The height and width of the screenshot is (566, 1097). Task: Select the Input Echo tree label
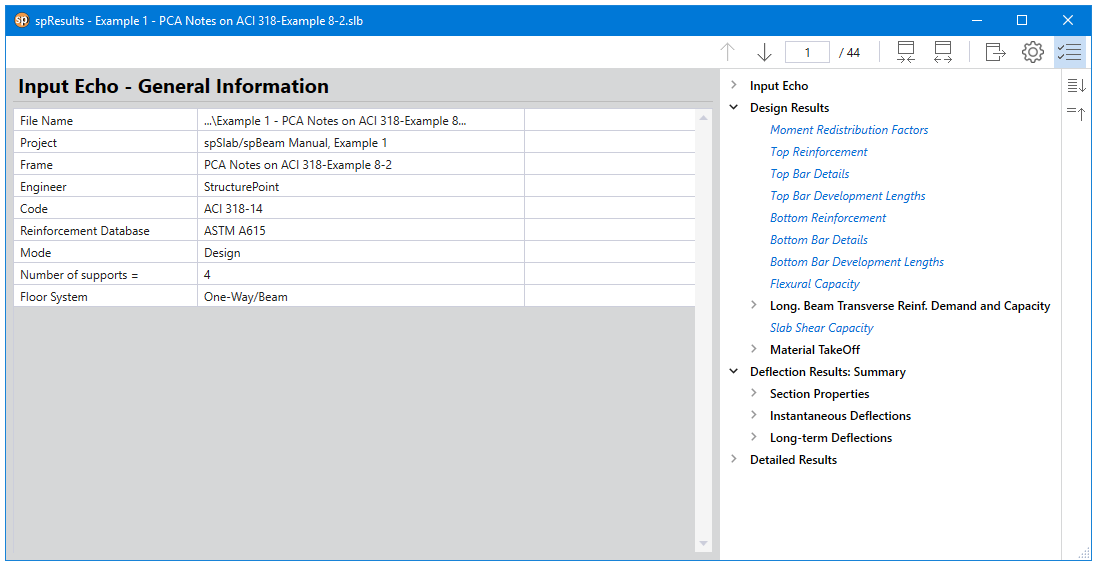pos(779,86)
